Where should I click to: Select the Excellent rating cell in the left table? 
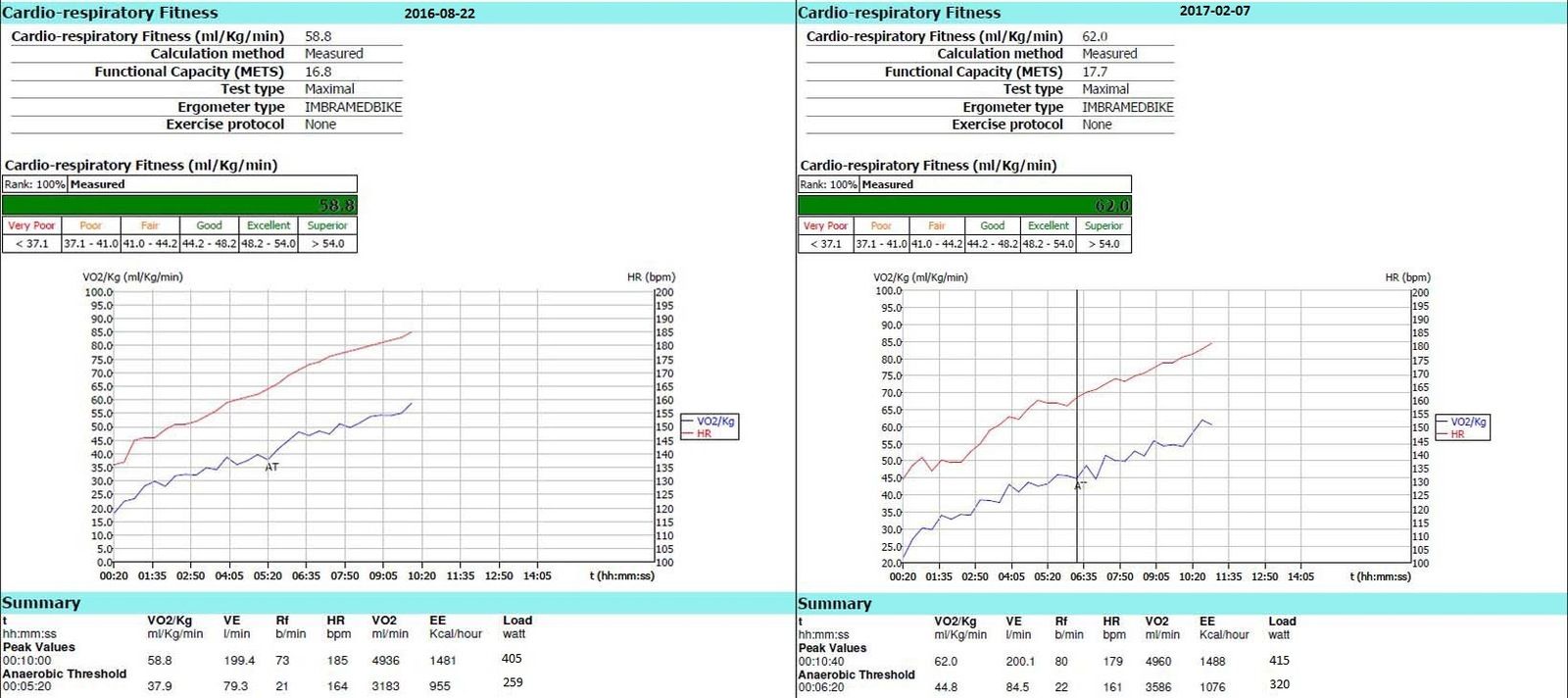click(x=269, y=225)
